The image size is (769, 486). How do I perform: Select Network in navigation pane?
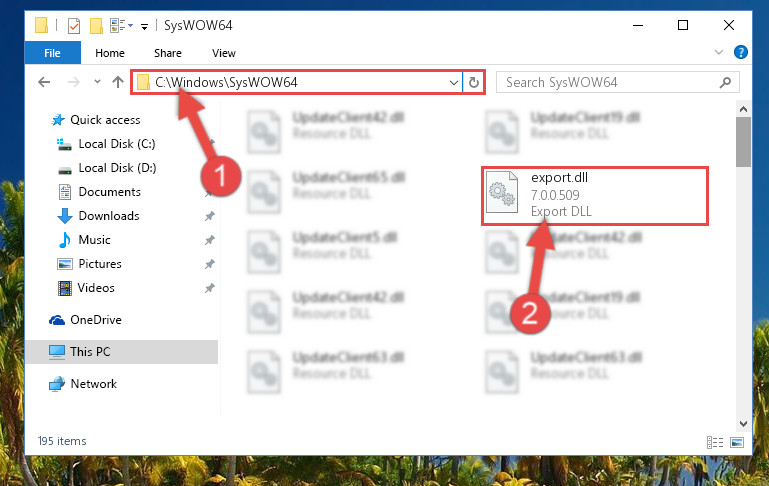click(x=94, y=384)
